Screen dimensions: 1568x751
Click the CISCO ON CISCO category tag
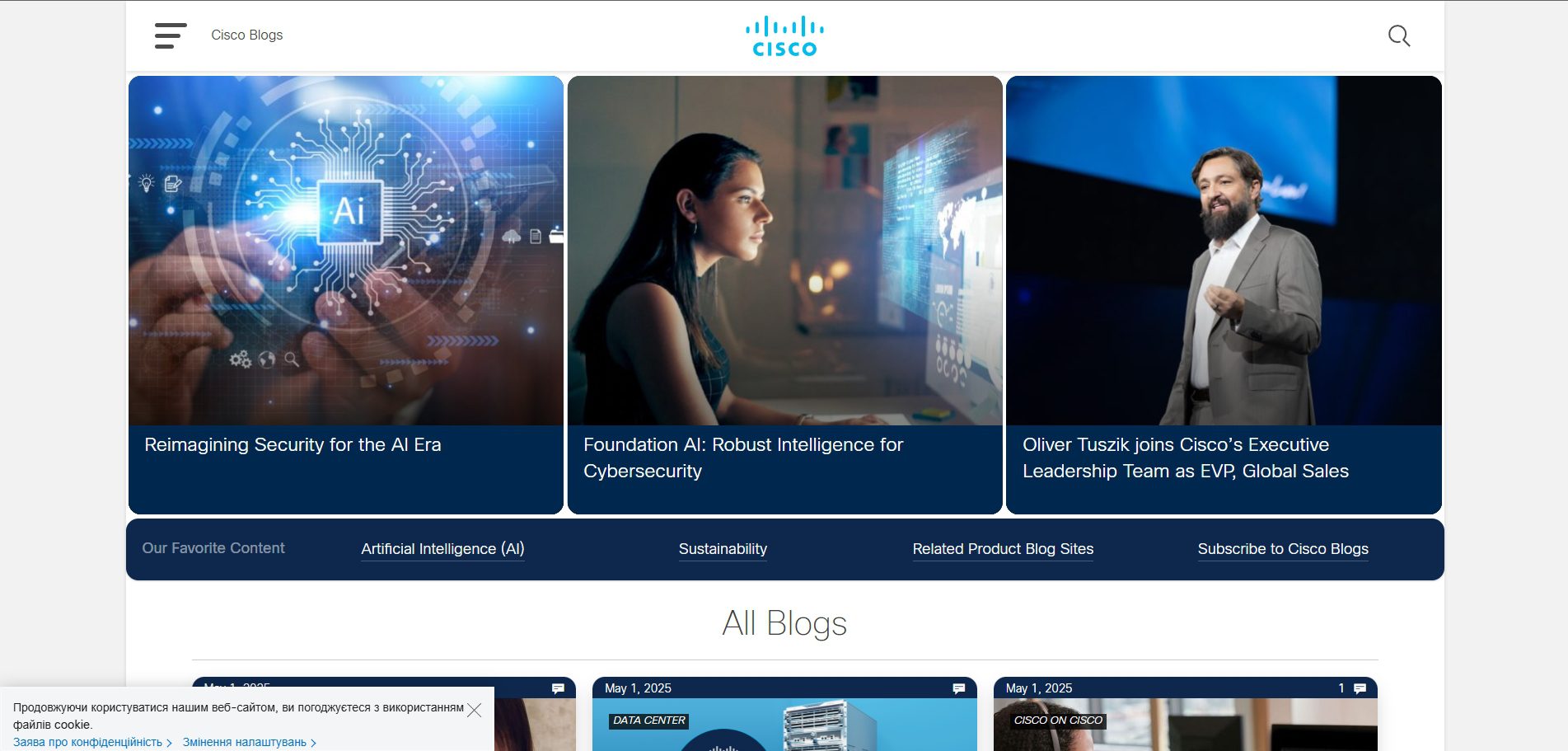point(1058,720)
